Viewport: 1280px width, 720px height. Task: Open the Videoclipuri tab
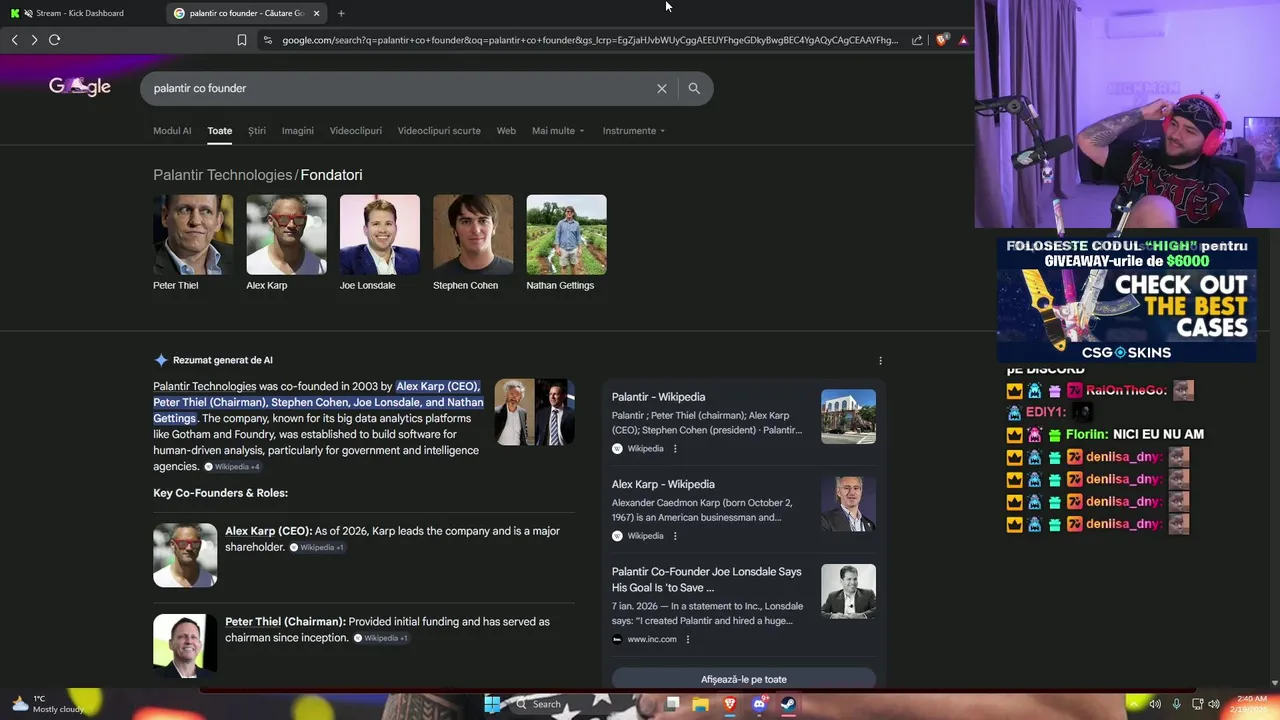click(356, 131)
